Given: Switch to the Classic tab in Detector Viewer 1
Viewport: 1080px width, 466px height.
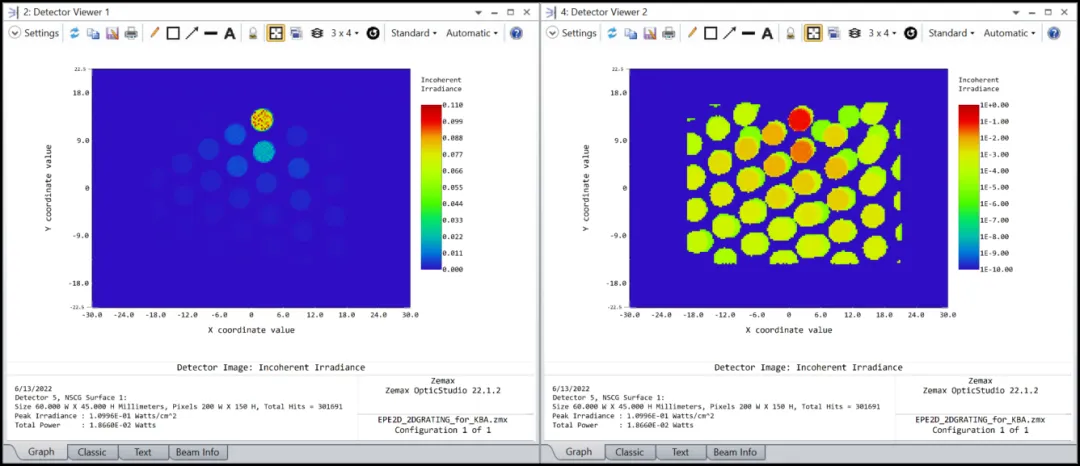Looking at the screenshot, I should point(92,452).
